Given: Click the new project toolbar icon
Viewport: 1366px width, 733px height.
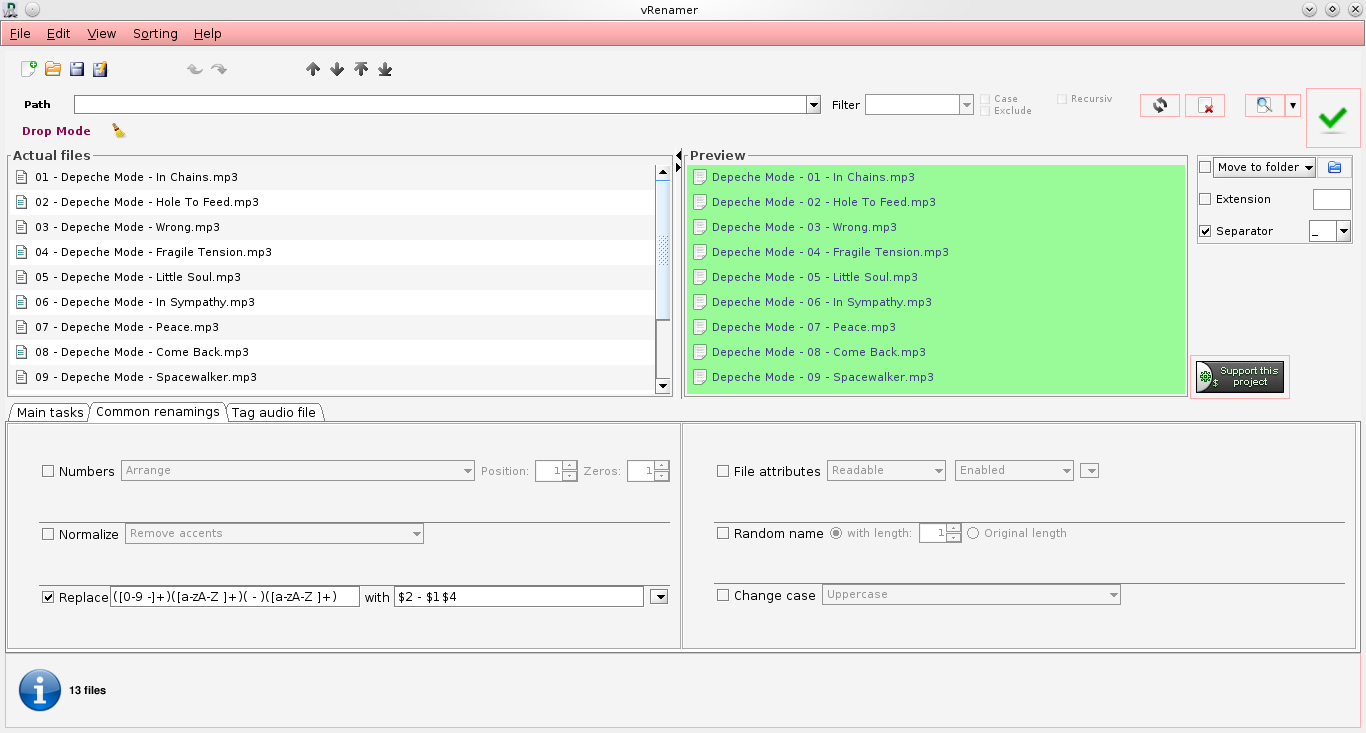Looking at the screenshot, I should [x=29, y=69].
